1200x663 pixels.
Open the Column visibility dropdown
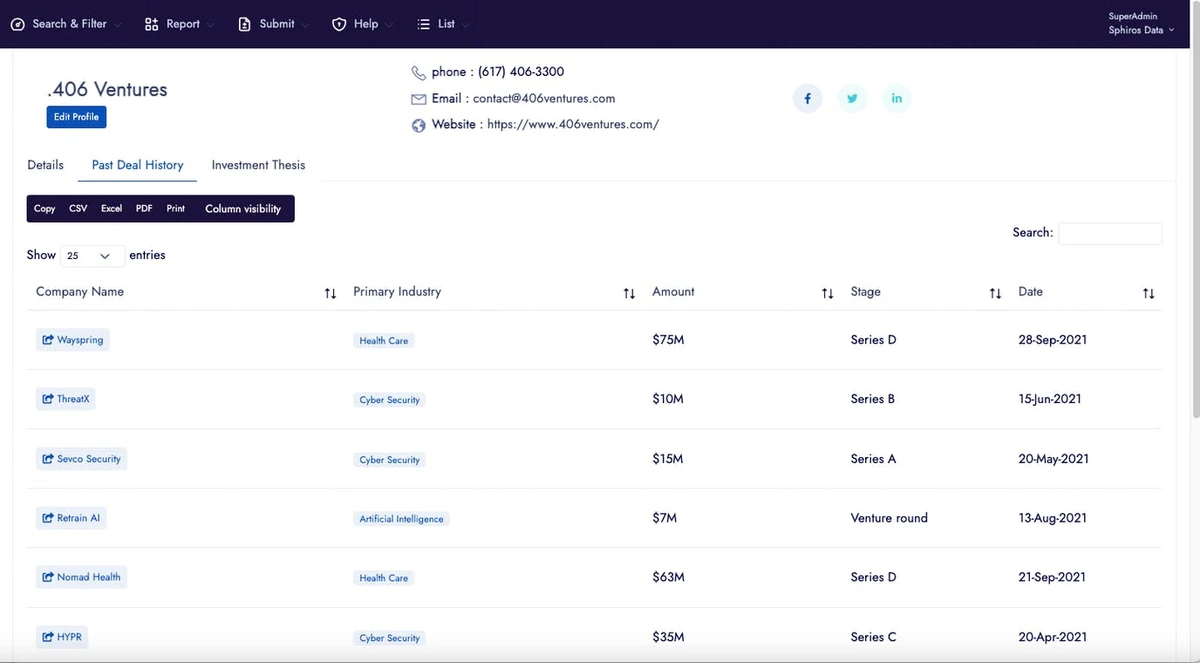click(x=243, y=209)
